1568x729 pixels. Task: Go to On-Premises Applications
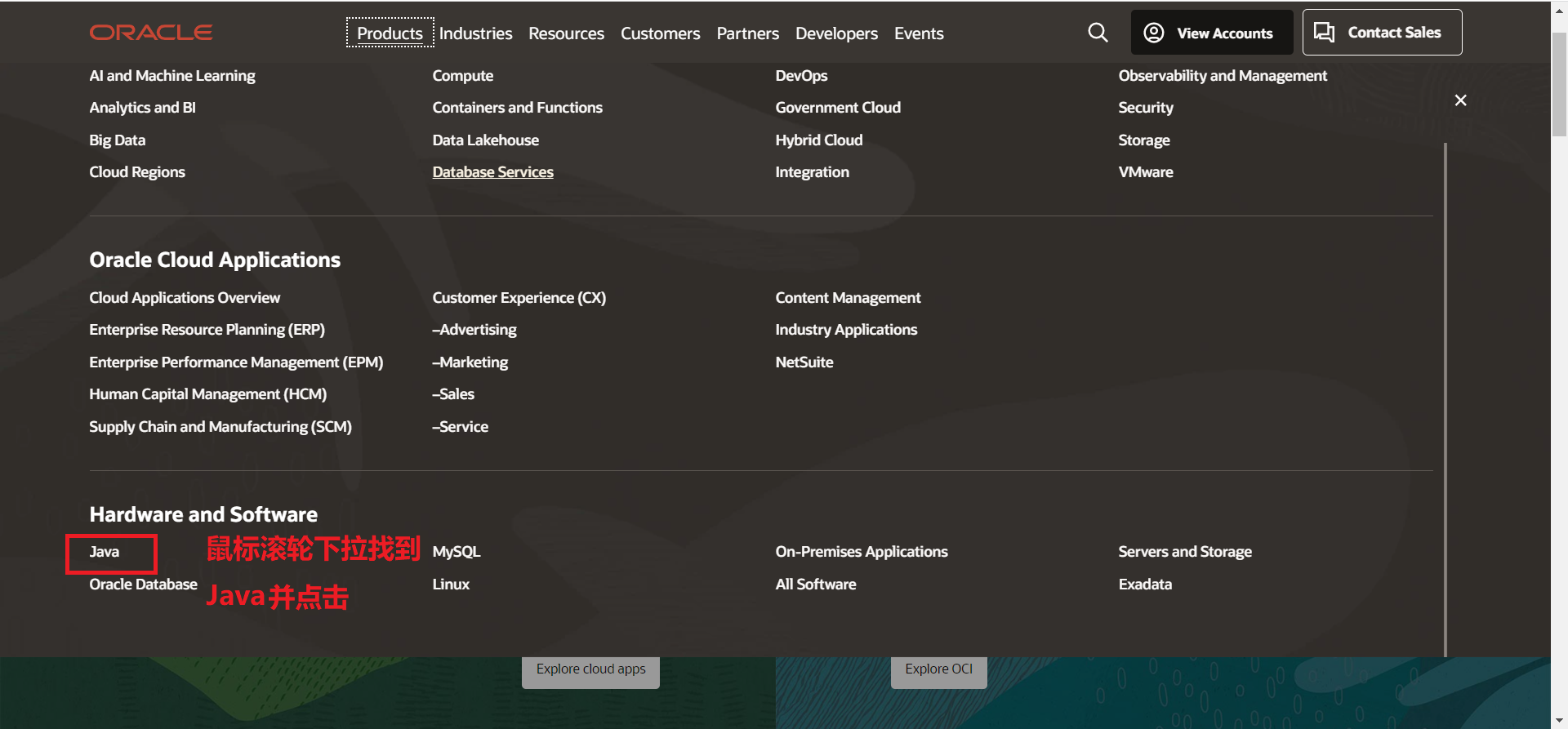point(862,552)
